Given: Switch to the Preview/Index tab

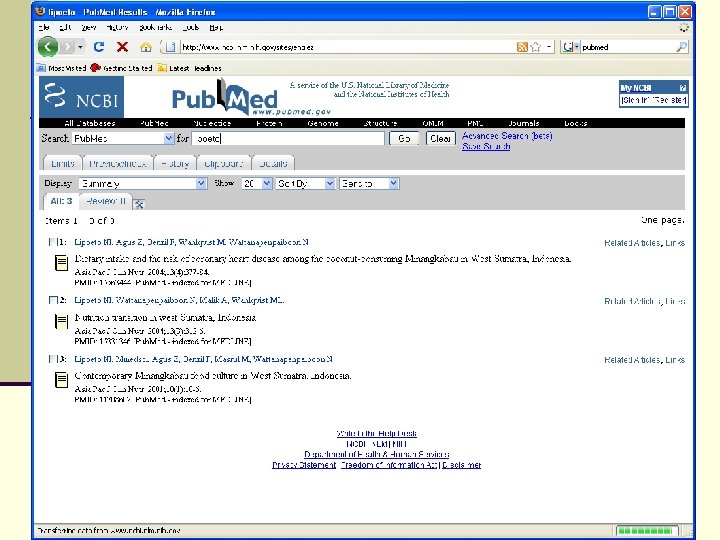Looking at the screenshot, I should tap(118, 163).
